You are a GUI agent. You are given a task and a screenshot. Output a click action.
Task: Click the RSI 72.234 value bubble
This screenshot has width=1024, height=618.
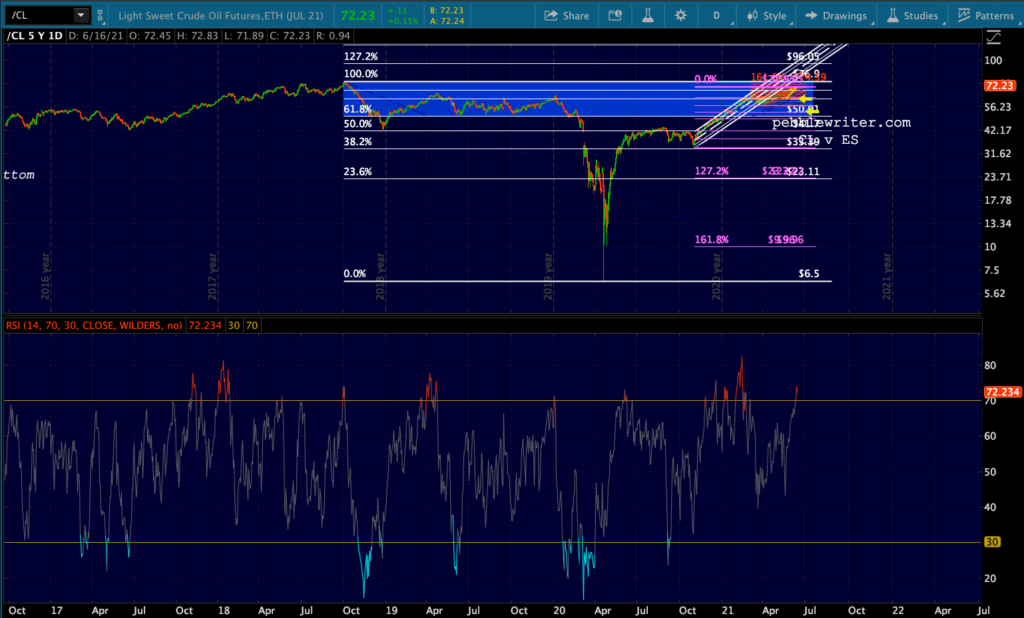tap(1002, 392)
